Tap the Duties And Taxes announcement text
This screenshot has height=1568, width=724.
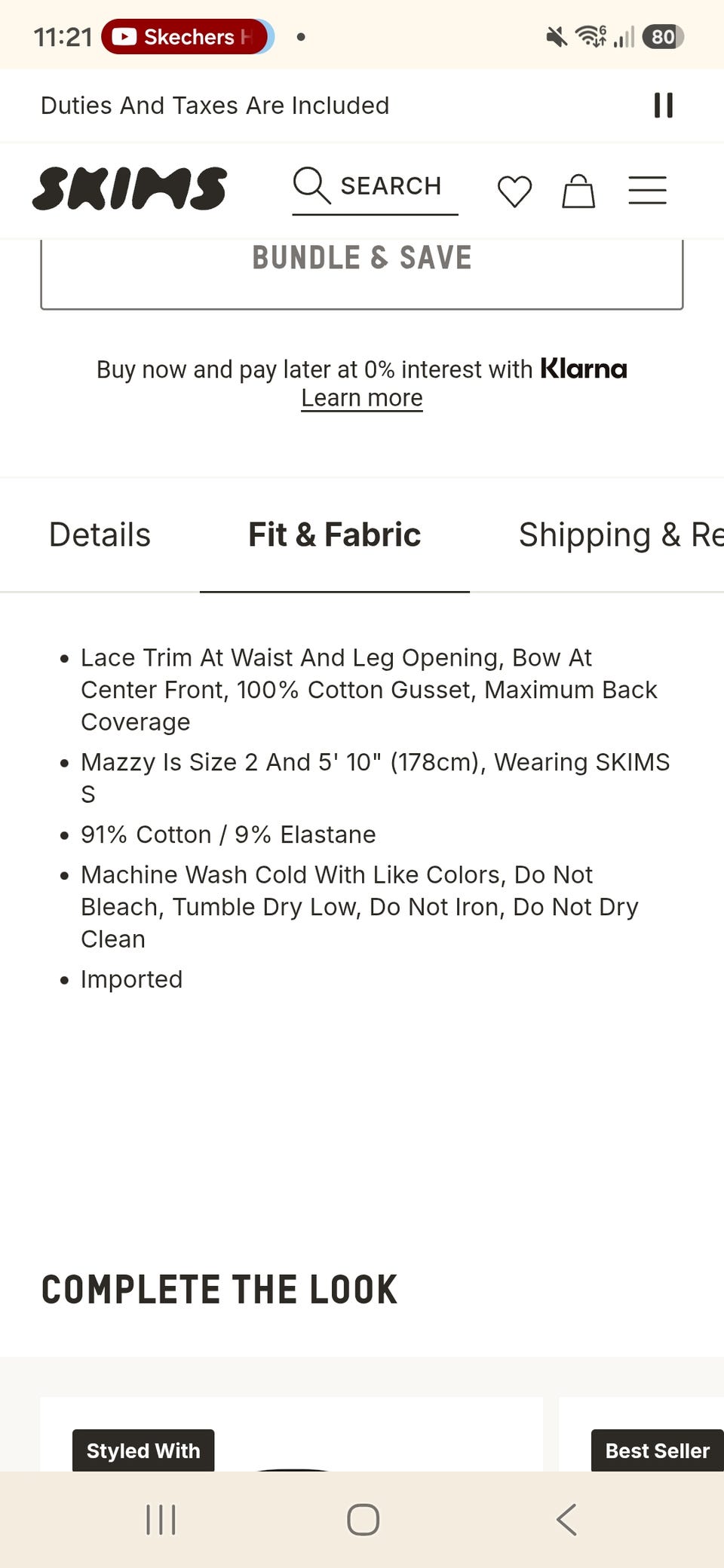coord(215,106)
